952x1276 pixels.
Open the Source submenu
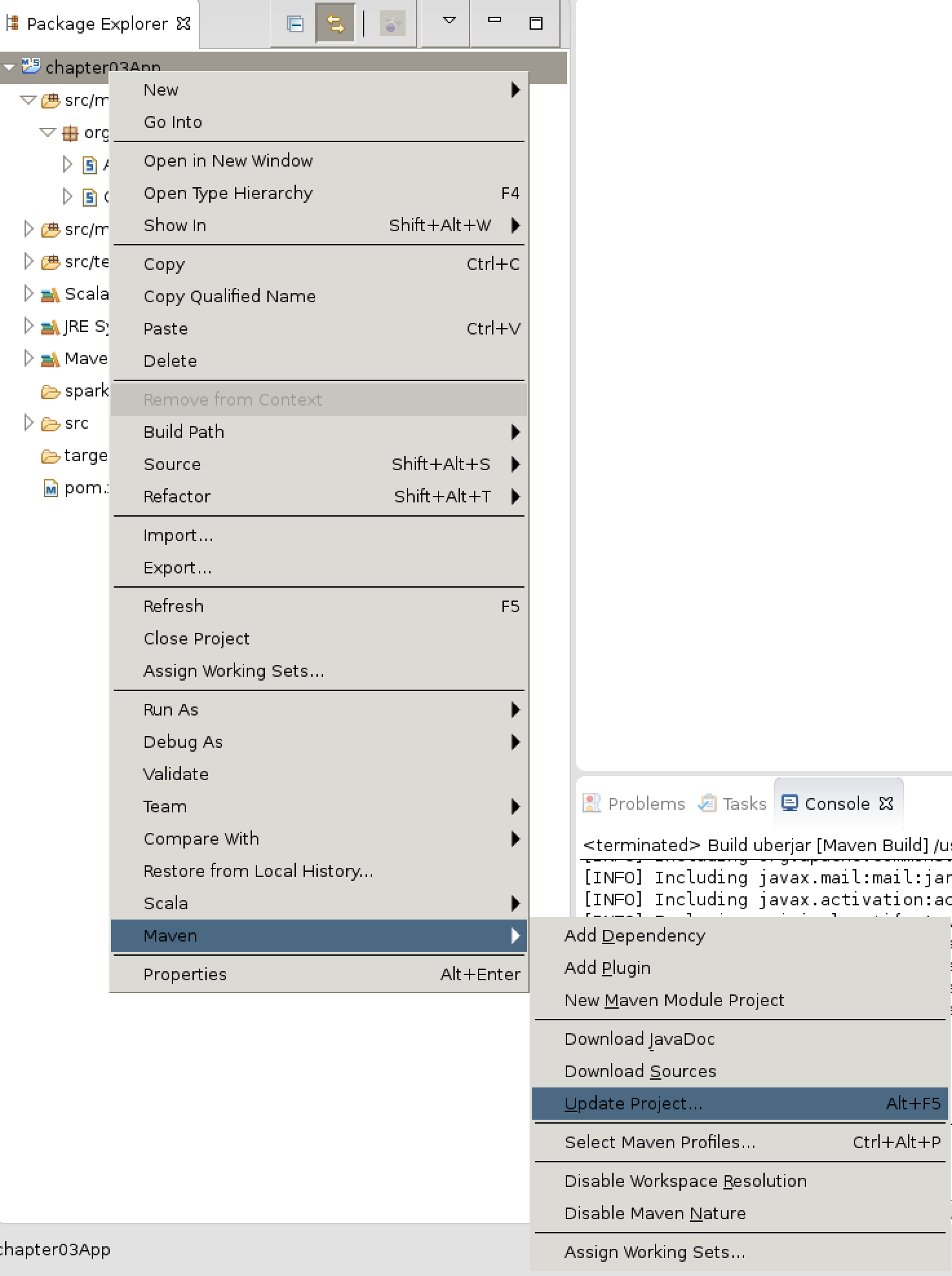pyautogui.click(x=319, y=464)
